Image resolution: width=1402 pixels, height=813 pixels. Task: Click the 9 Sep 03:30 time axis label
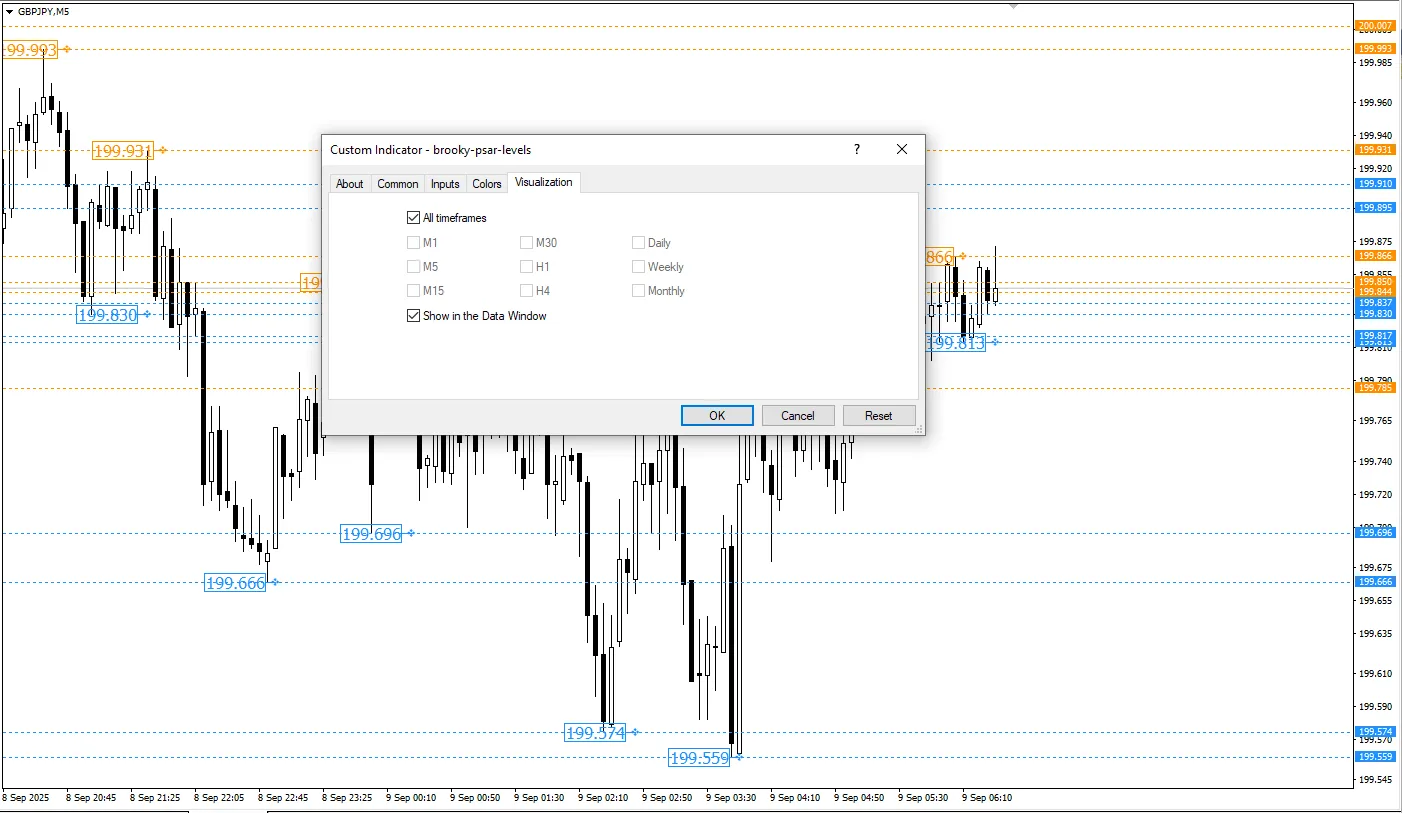click(x=732, y=798)
